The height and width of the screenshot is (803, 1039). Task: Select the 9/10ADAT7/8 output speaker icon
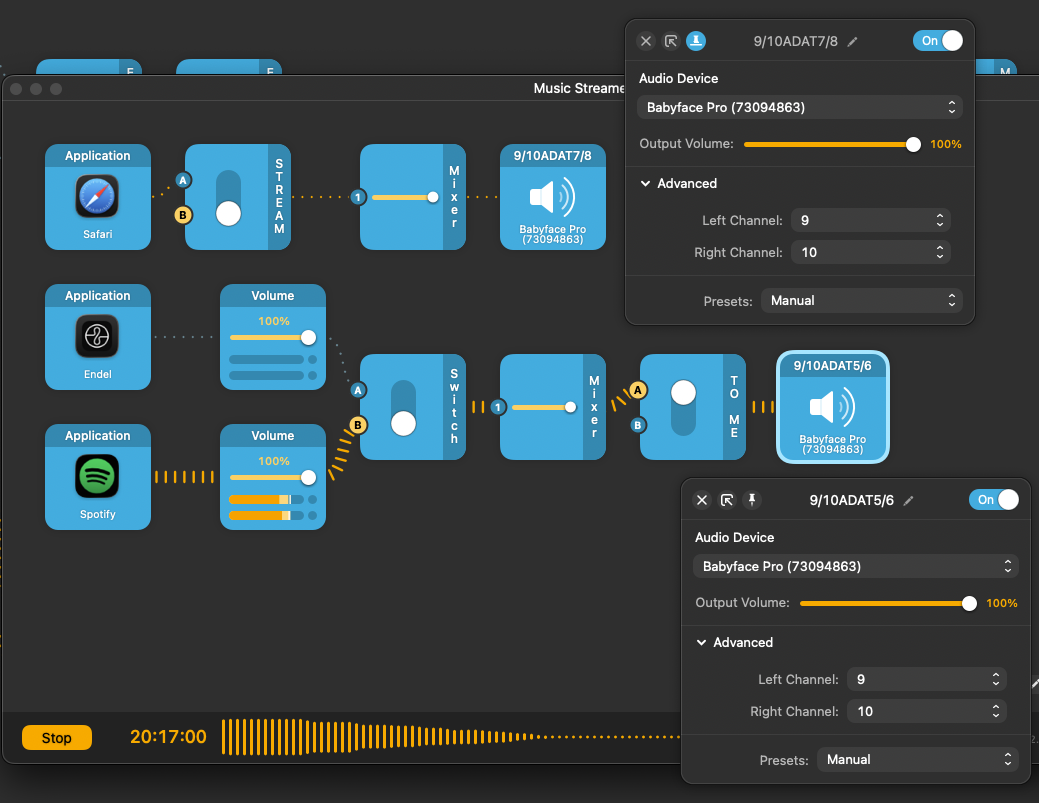tap(553, 197)
